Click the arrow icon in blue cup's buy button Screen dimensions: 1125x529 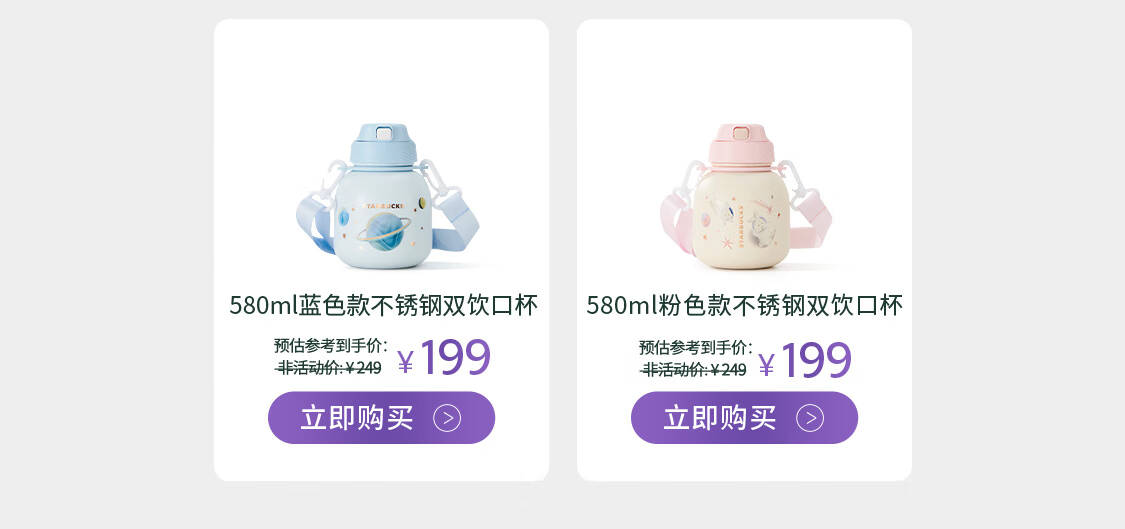click(447, 418)
